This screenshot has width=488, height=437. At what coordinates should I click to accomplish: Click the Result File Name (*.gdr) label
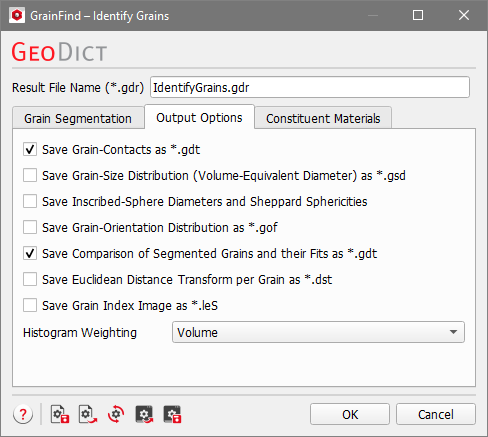tap(78, 88)
